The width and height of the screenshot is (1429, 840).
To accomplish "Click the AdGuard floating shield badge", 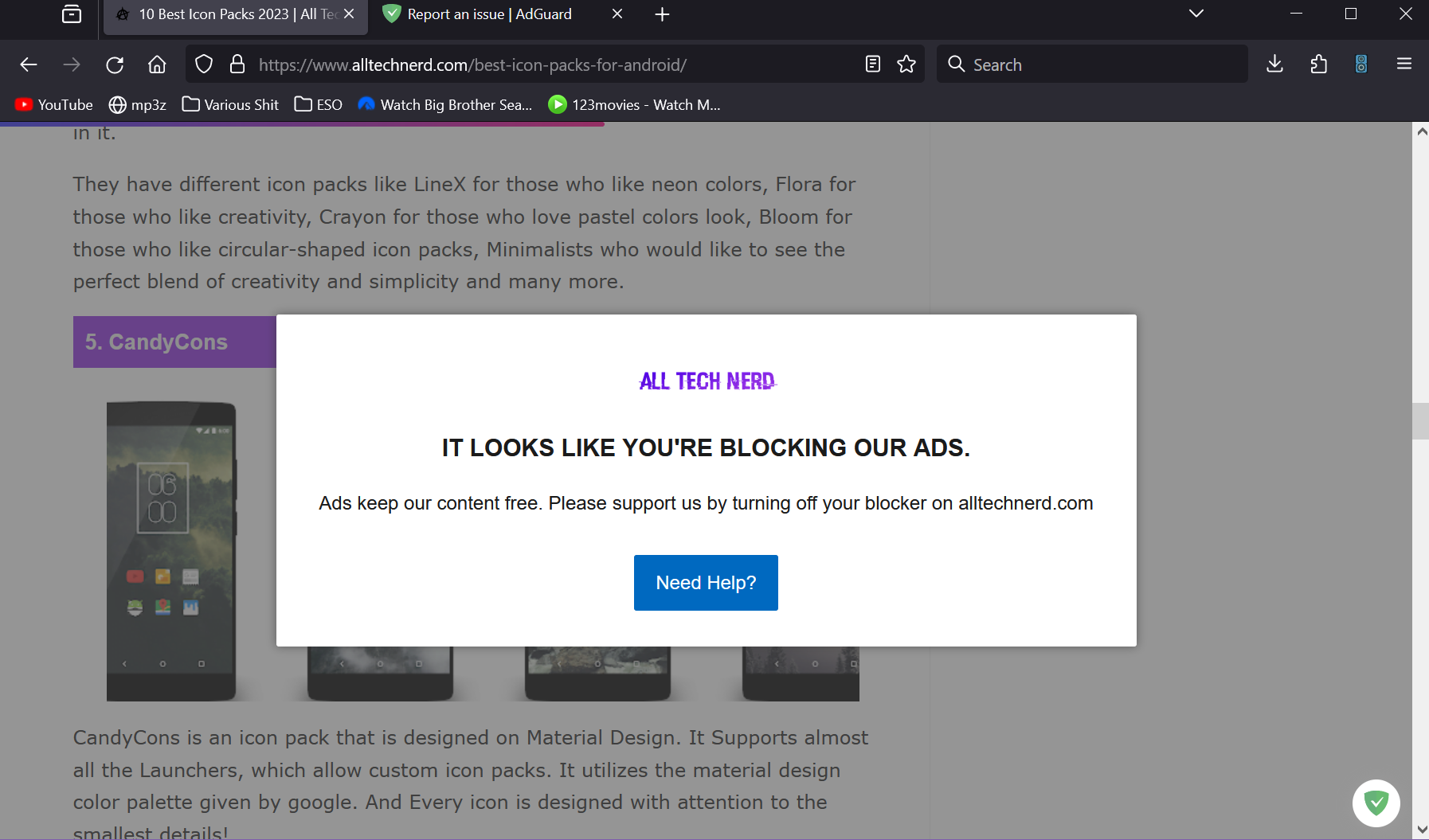I will [1376, 803].
